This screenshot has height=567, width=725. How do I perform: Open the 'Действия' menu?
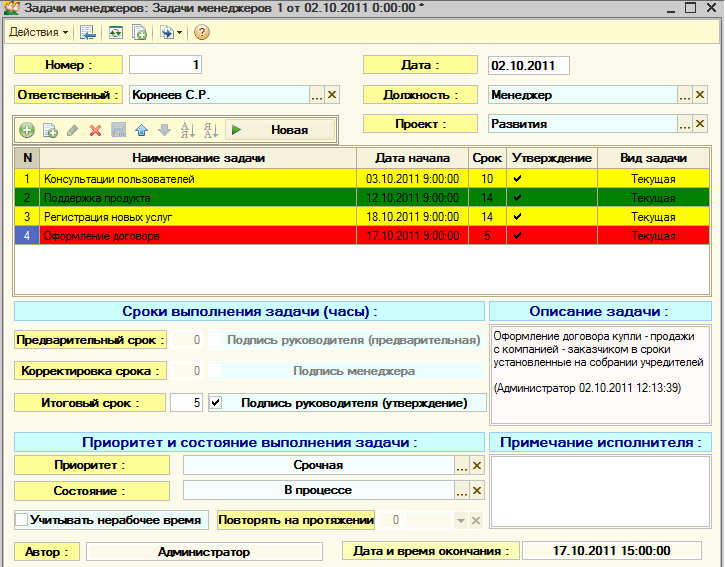coord(38,32)
